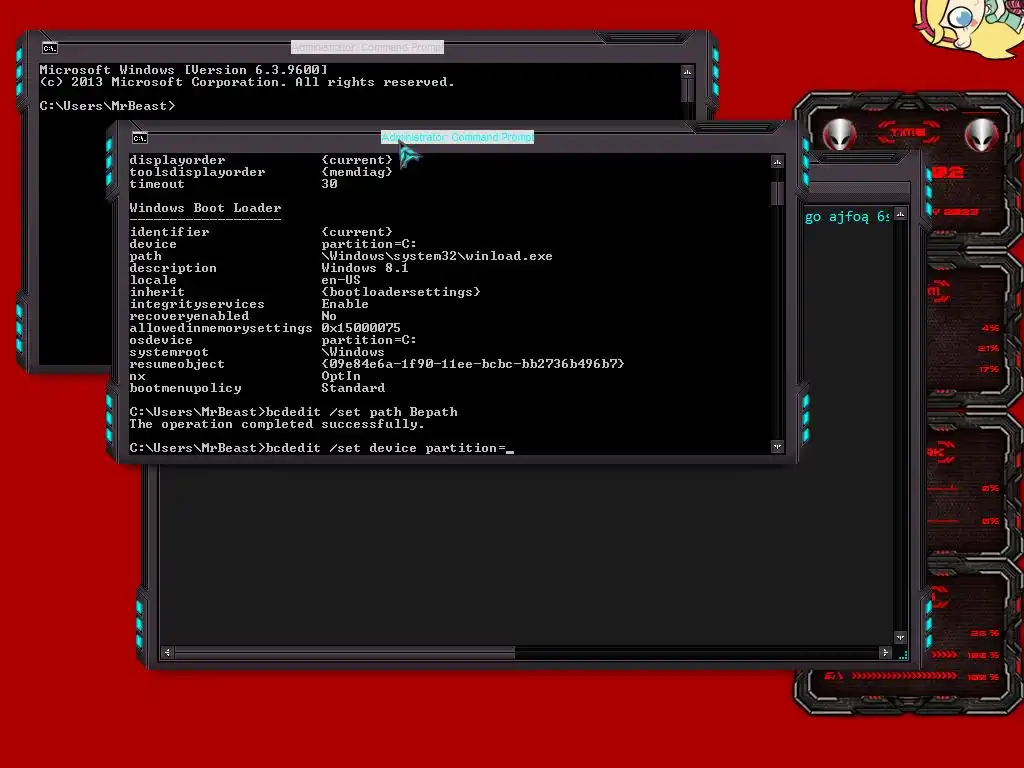Image resolution: width=1024 pixels, height=768 pixels.
Task: Click the horizontal scroll-right arrow in the bottom window
Action: (x=886, y=652)
